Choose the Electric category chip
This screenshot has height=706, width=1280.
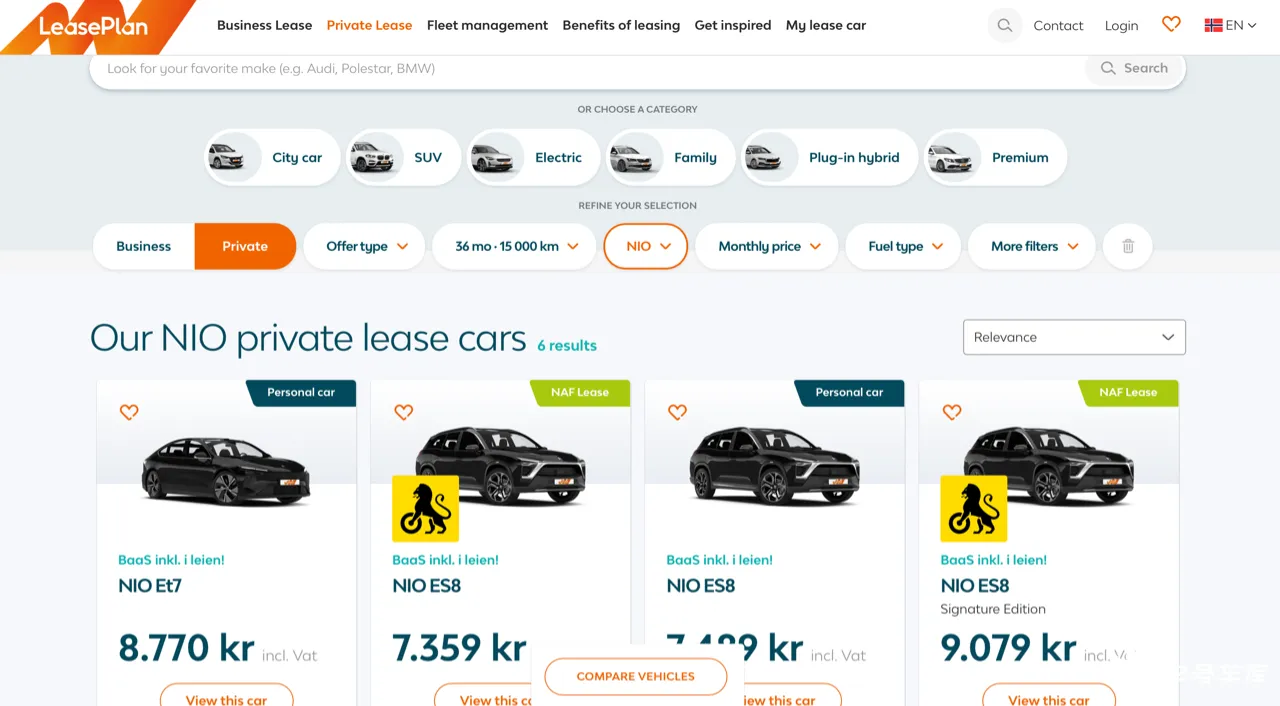click(533, 157)
